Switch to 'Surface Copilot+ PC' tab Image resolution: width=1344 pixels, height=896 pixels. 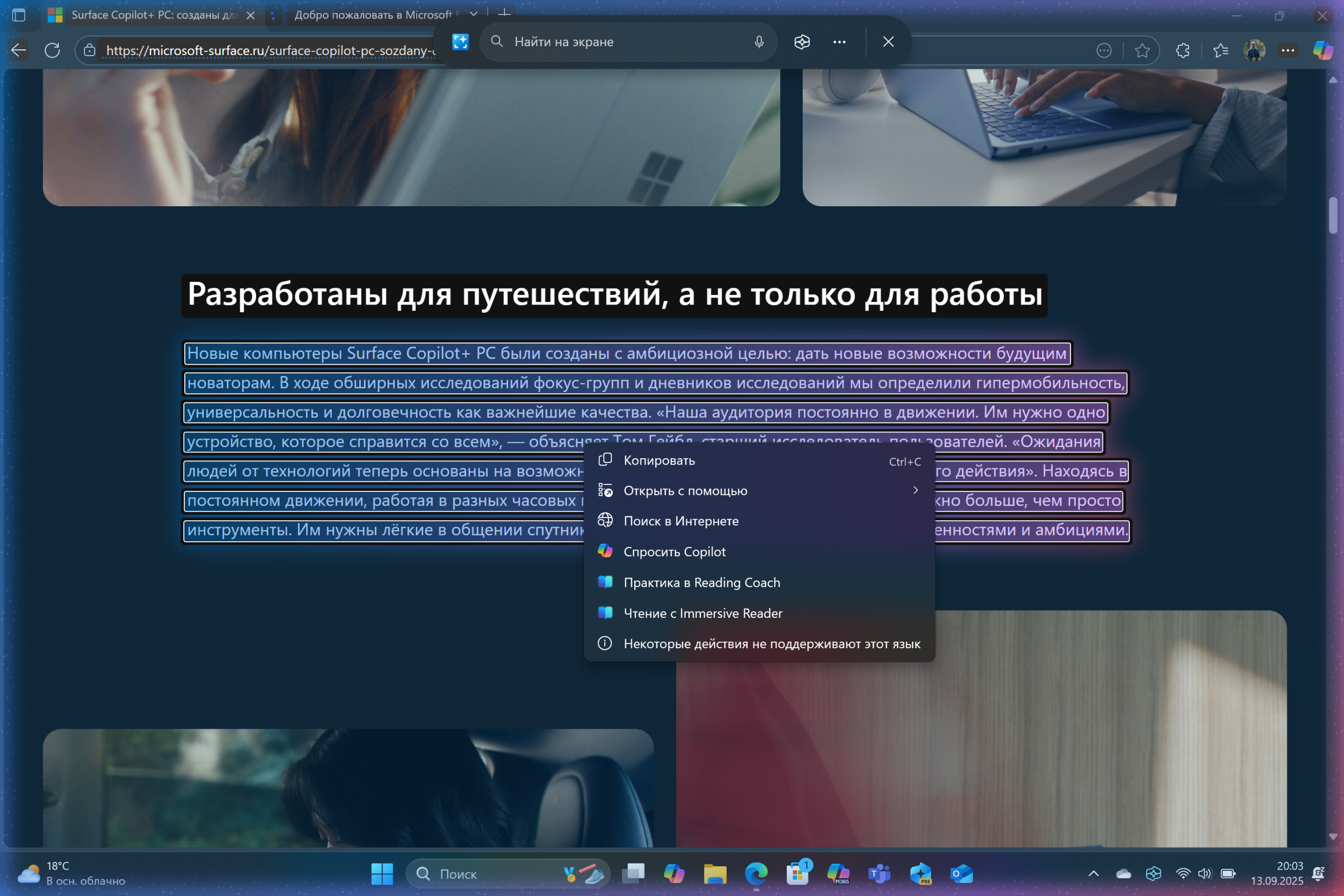pos(151,15)
